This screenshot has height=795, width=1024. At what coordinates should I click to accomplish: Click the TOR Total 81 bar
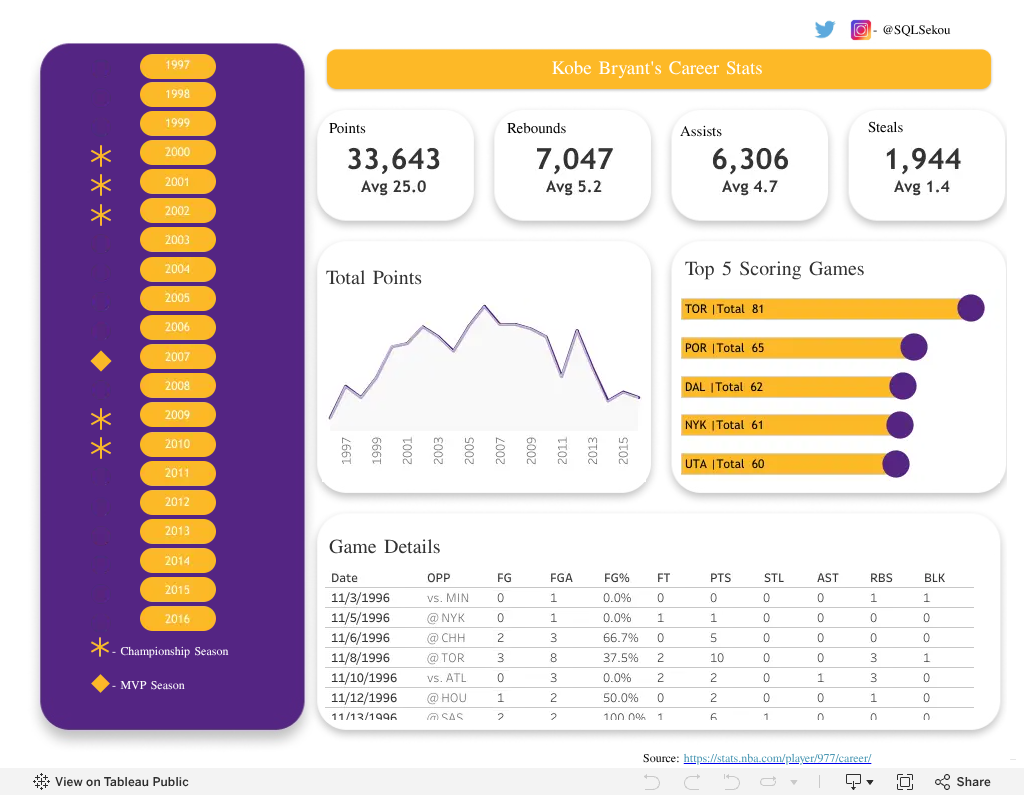825,308
